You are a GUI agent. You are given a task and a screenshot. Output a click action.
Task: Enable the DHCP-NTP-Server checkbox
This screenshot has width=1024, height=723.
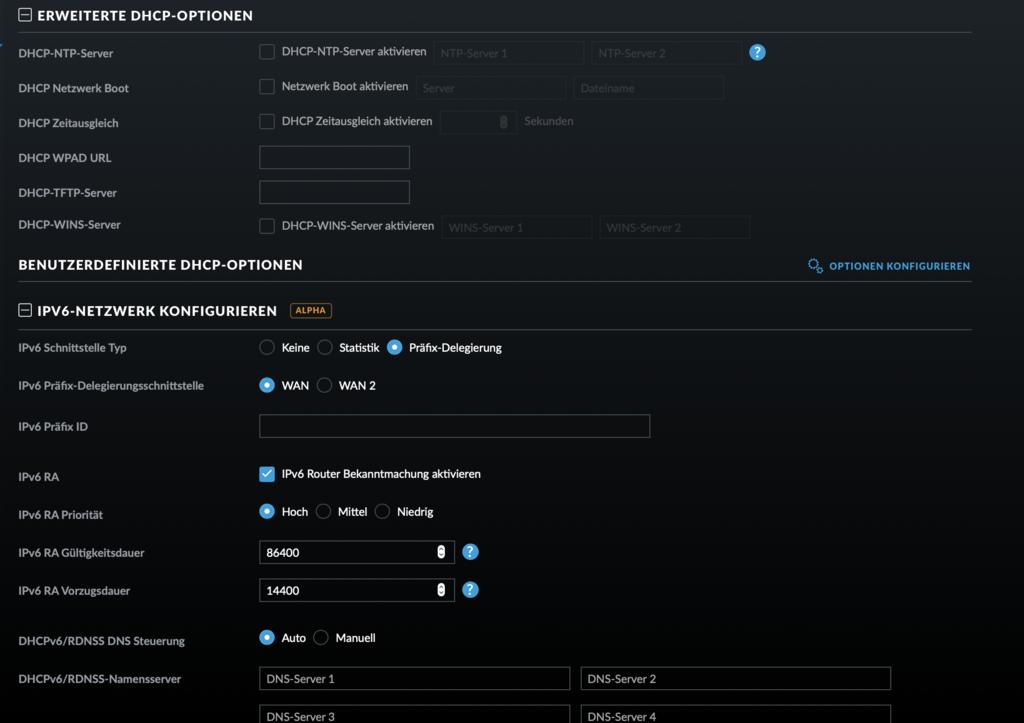click(x=267, y=52)
